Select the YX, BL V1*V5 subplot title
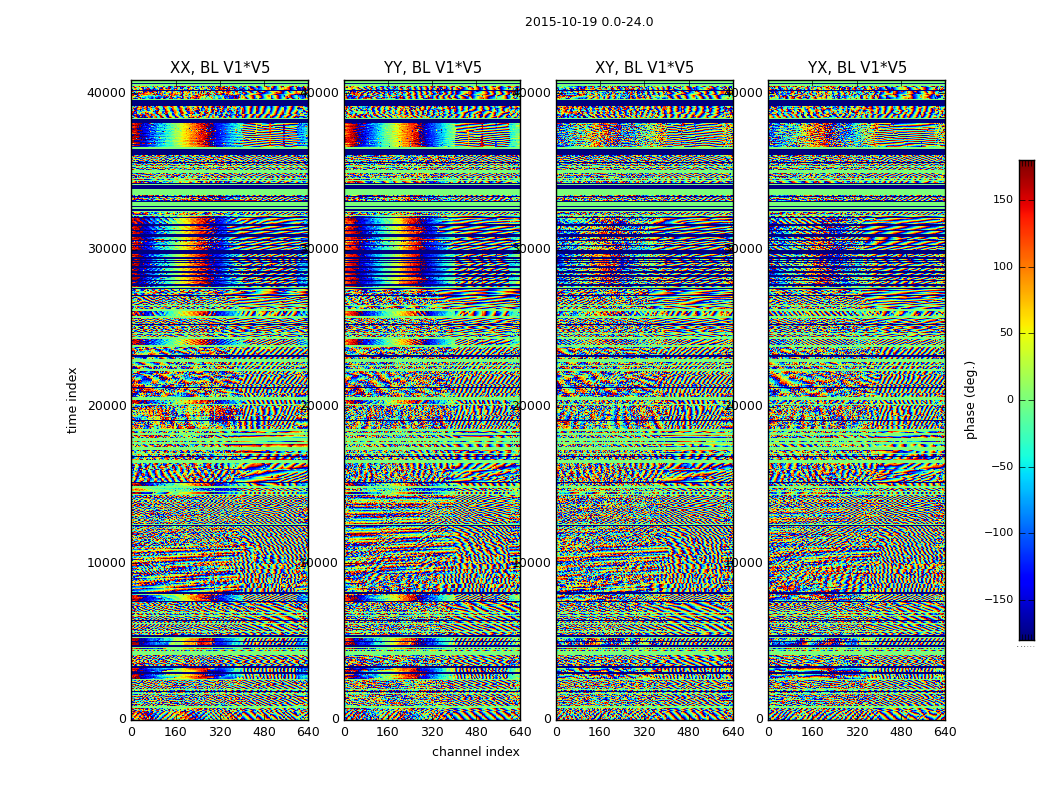Viewport: 1050px width, 800px height. click(857, 68)
